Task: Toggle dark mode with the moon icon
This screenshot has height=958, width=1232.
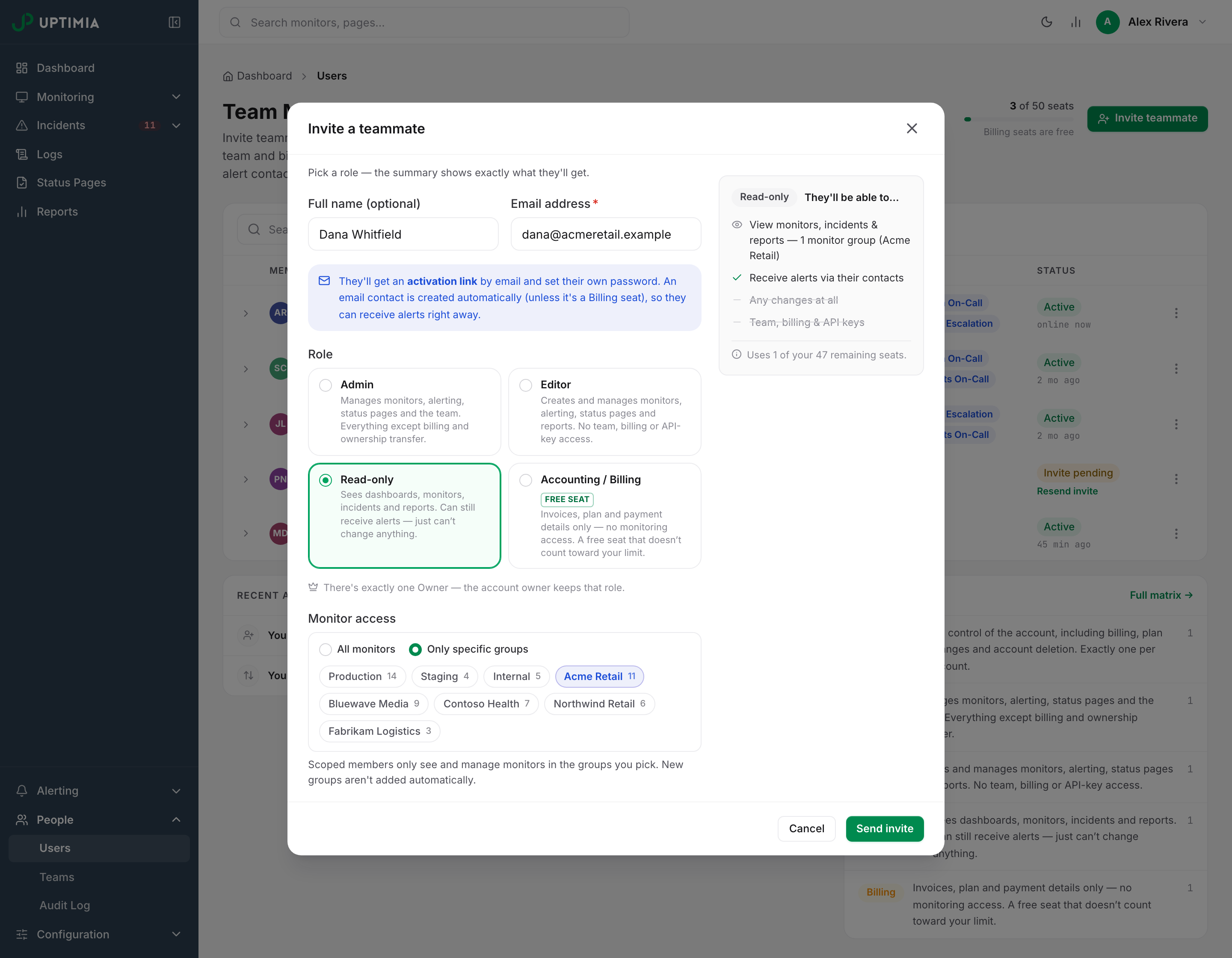Action: coord(1046,22)
